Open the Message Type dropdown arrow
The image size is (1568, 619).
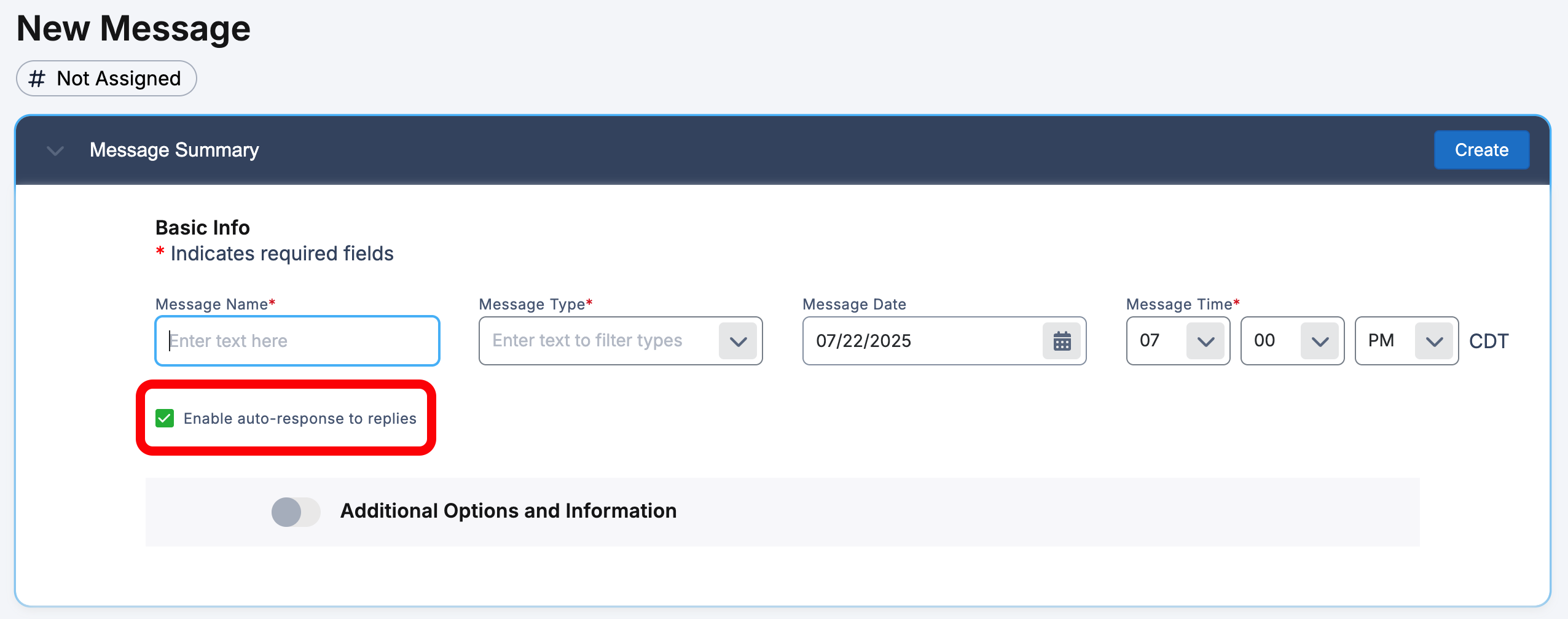coord(738,341)
